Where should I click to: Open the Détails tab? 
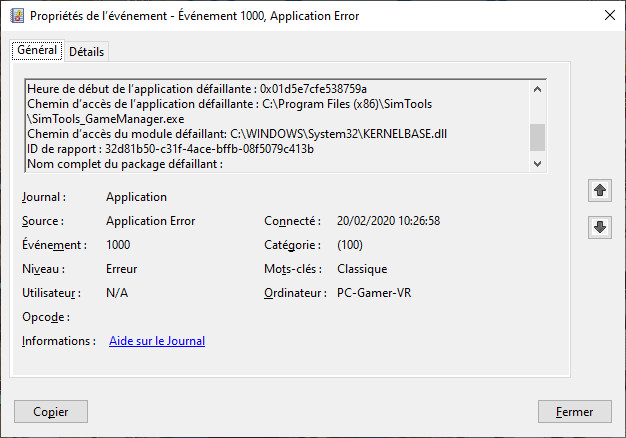87,52
